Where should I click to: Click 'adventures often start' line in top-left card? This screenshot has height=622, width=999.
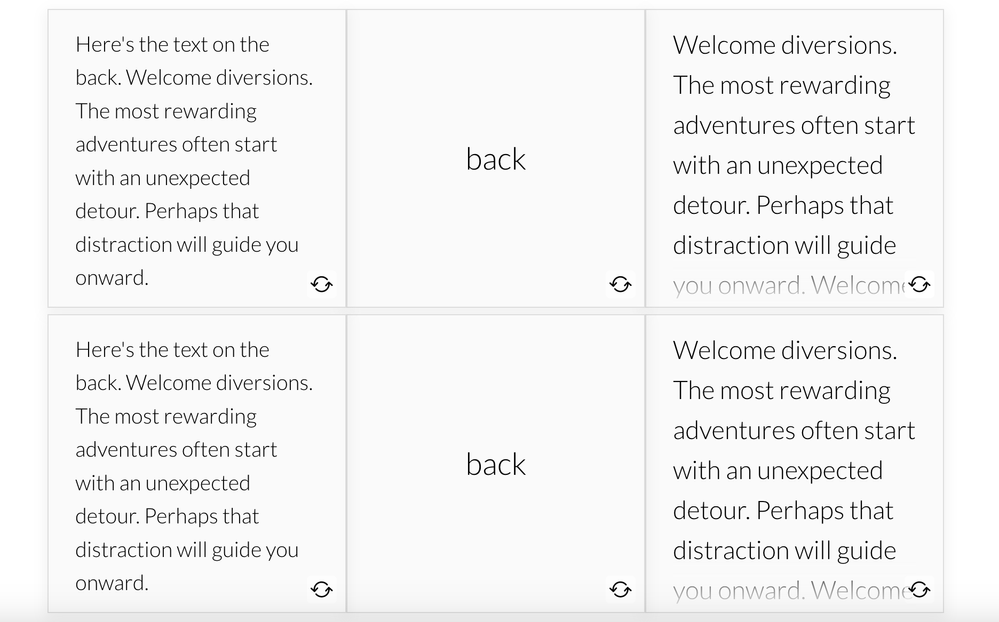[x=176, y=144]
